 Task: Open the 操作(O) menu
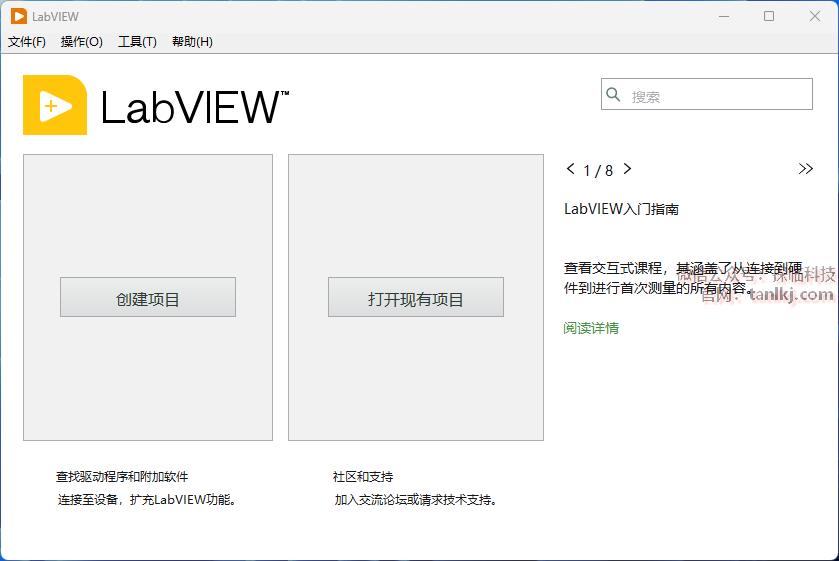pyautogui.click(x=81, y=42)
